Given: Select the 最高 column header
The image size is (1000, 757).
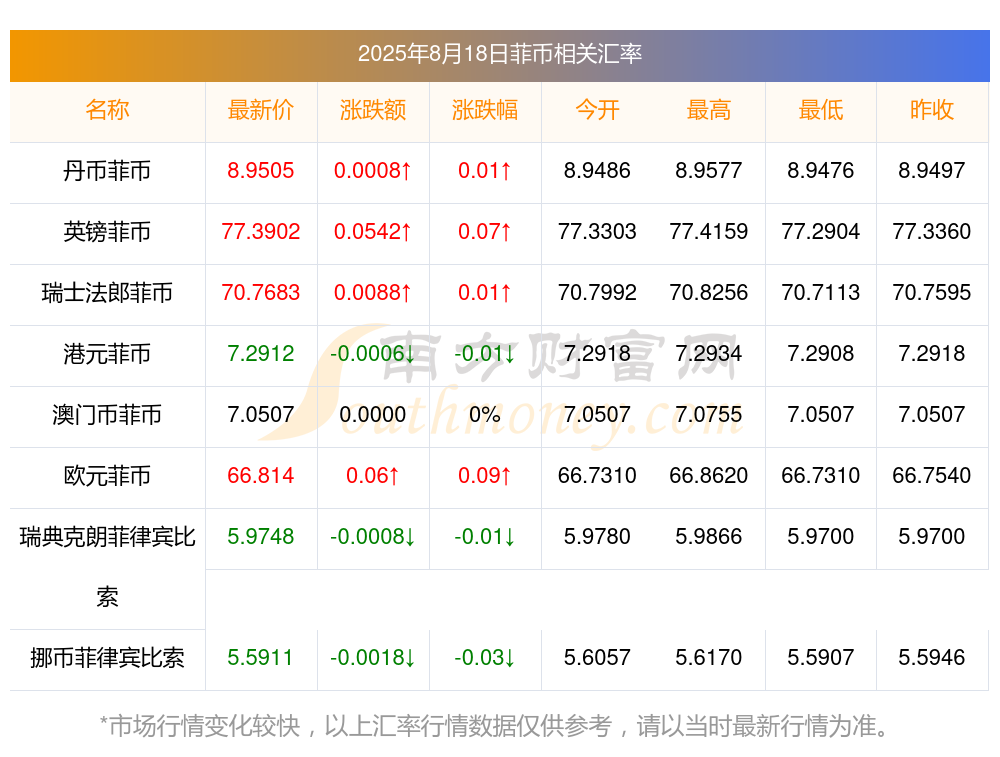Looking at the screenshot, I should 709,110.
